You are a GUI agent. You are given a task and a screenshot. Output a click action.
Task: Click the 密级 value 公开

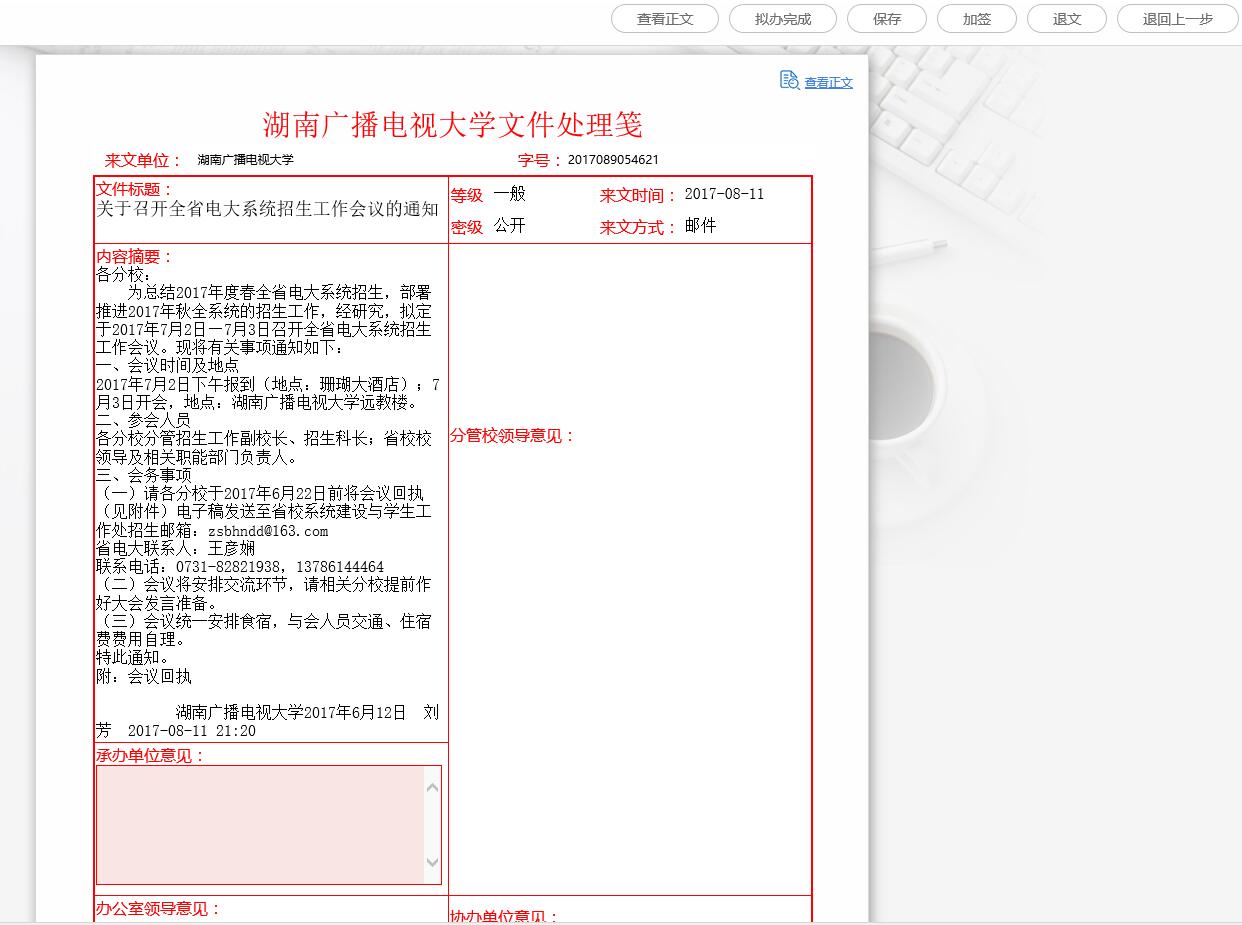pyautogui.click(x=509, y=226)
